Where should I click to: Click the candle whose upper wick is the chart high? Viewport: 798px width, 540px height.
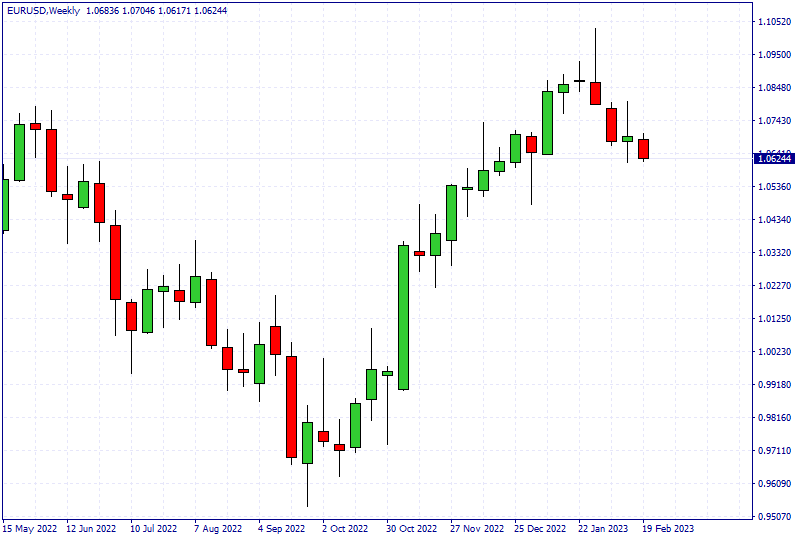point(595,93)
